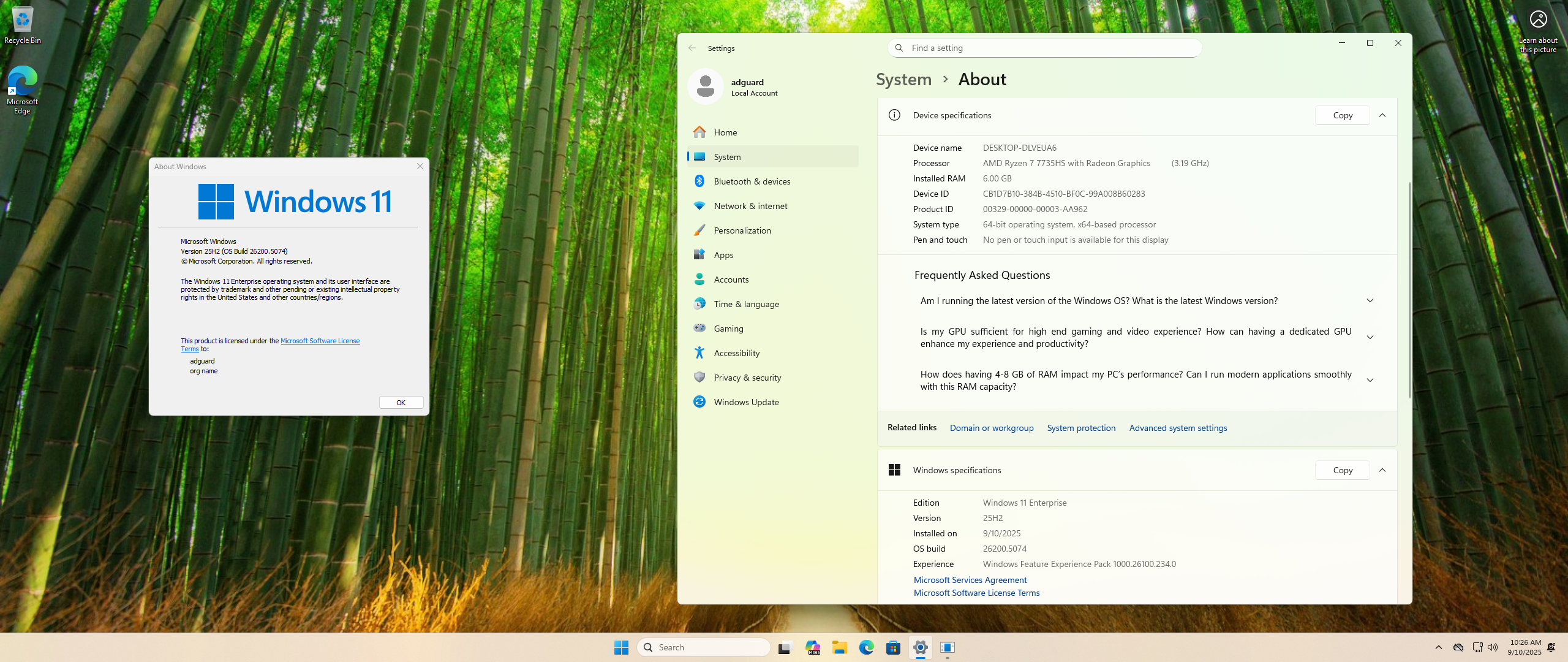The height and width of the screenshot is (662, 1568).
Task: Maximize the Settings window
Action: [1370, 43]
